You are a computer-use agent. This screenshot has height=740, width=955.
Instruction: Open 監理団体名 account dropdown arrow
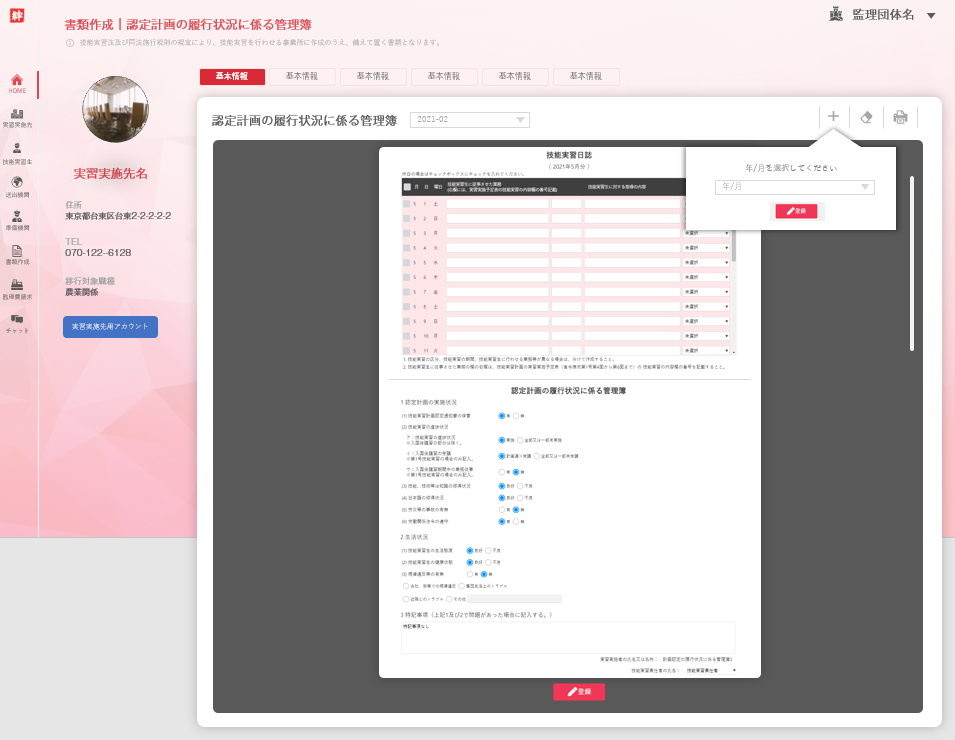(931, 16)
